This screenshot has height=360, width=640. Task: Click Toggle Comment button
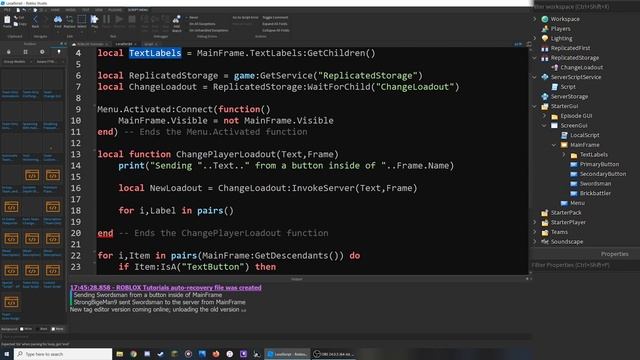[x=275, y=18]
